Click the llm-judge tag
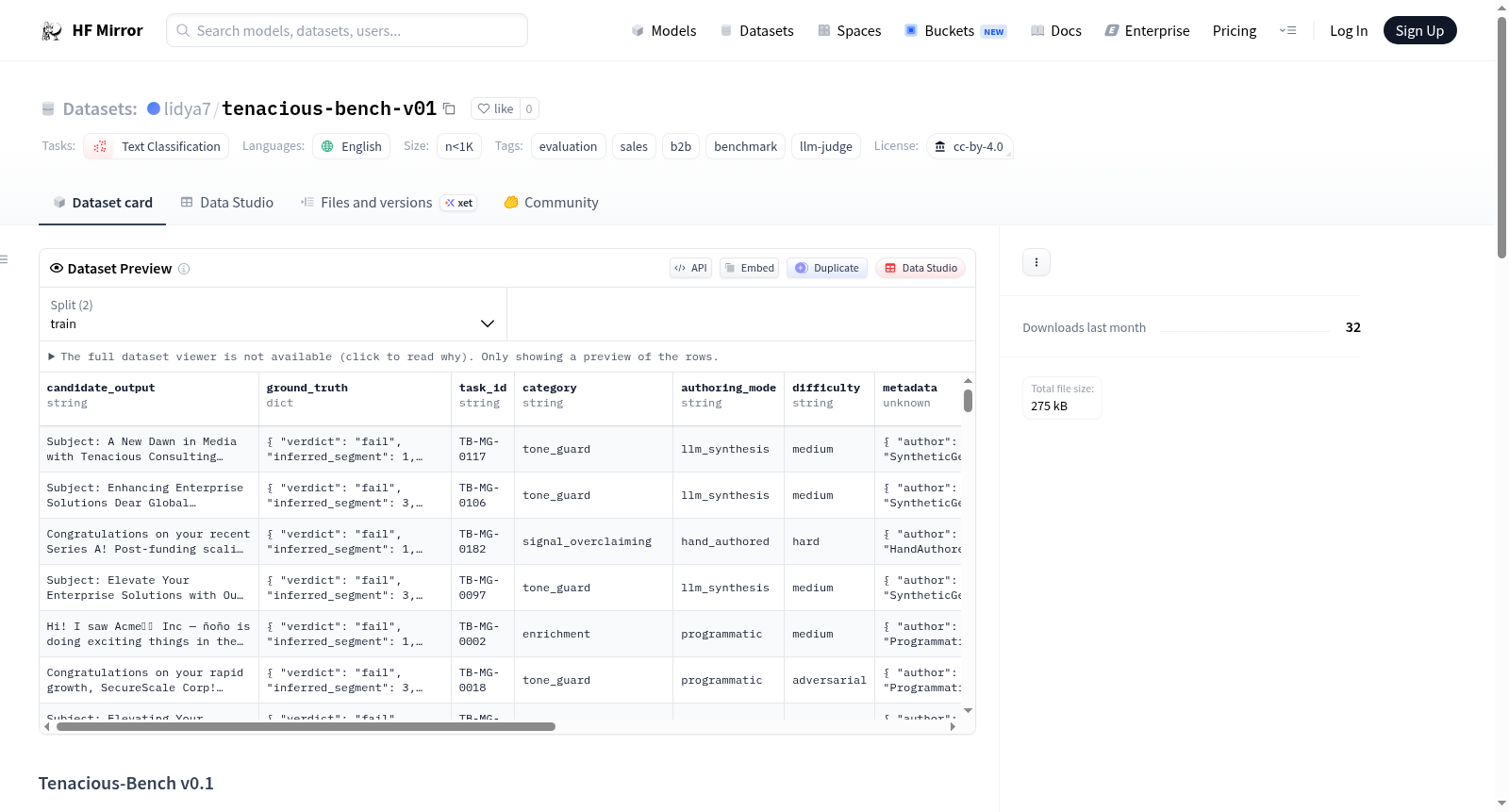Image resolution: width=1509 pixels, height=812 pixels. tap(826, 146)
